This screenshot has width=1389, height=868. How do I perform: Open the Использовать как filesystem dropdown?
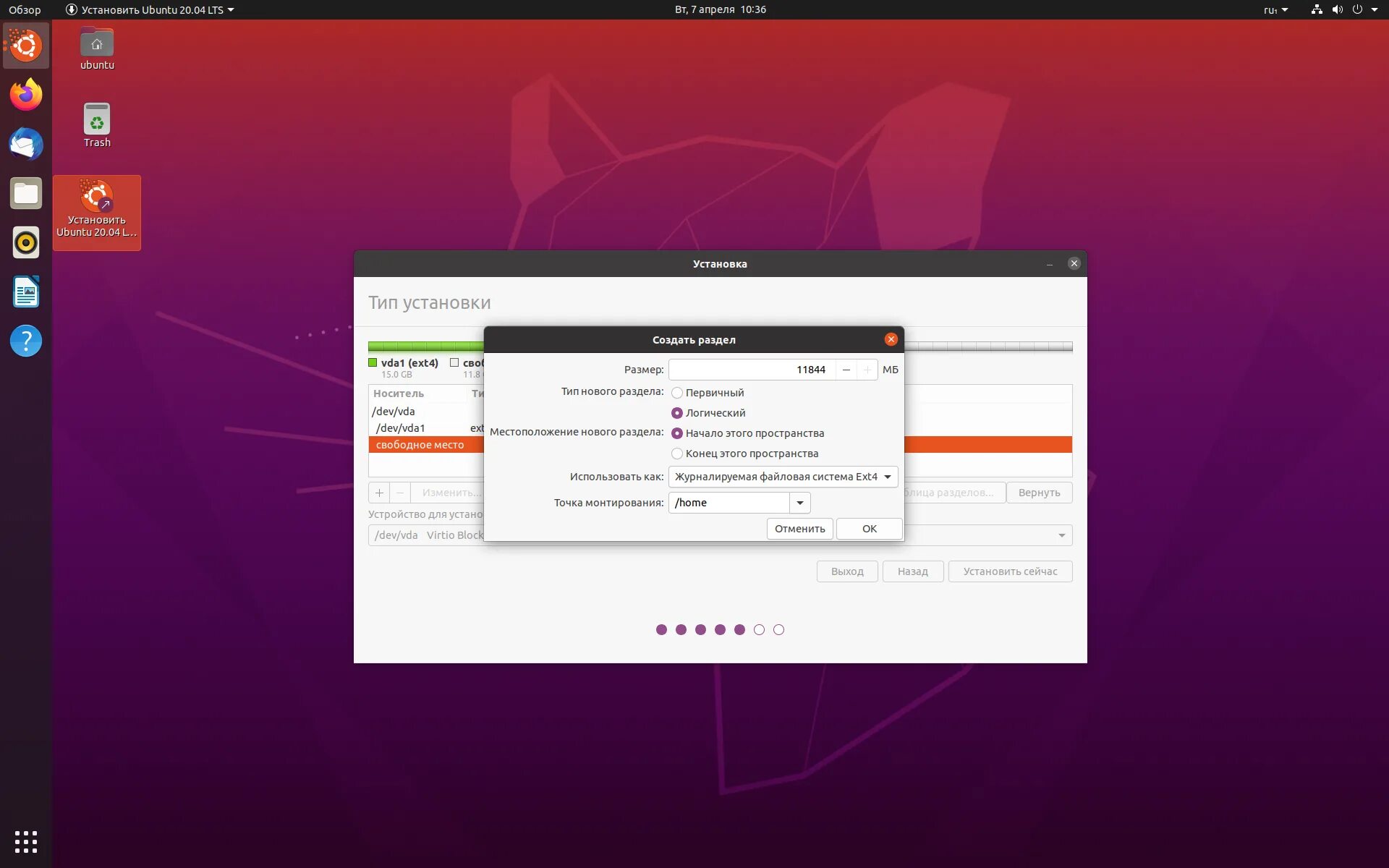[783, 477]
